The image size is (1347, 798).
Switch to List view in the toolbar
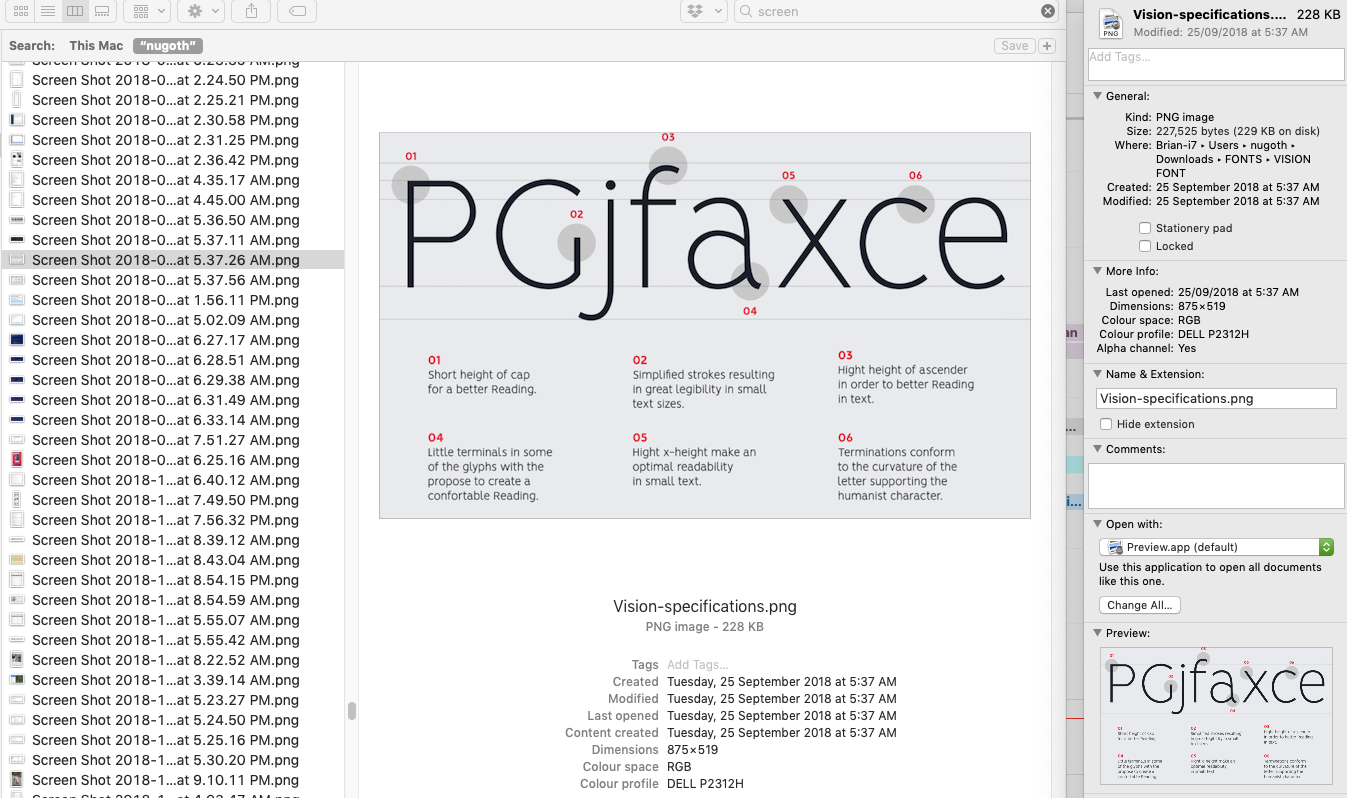click(47, 11)
